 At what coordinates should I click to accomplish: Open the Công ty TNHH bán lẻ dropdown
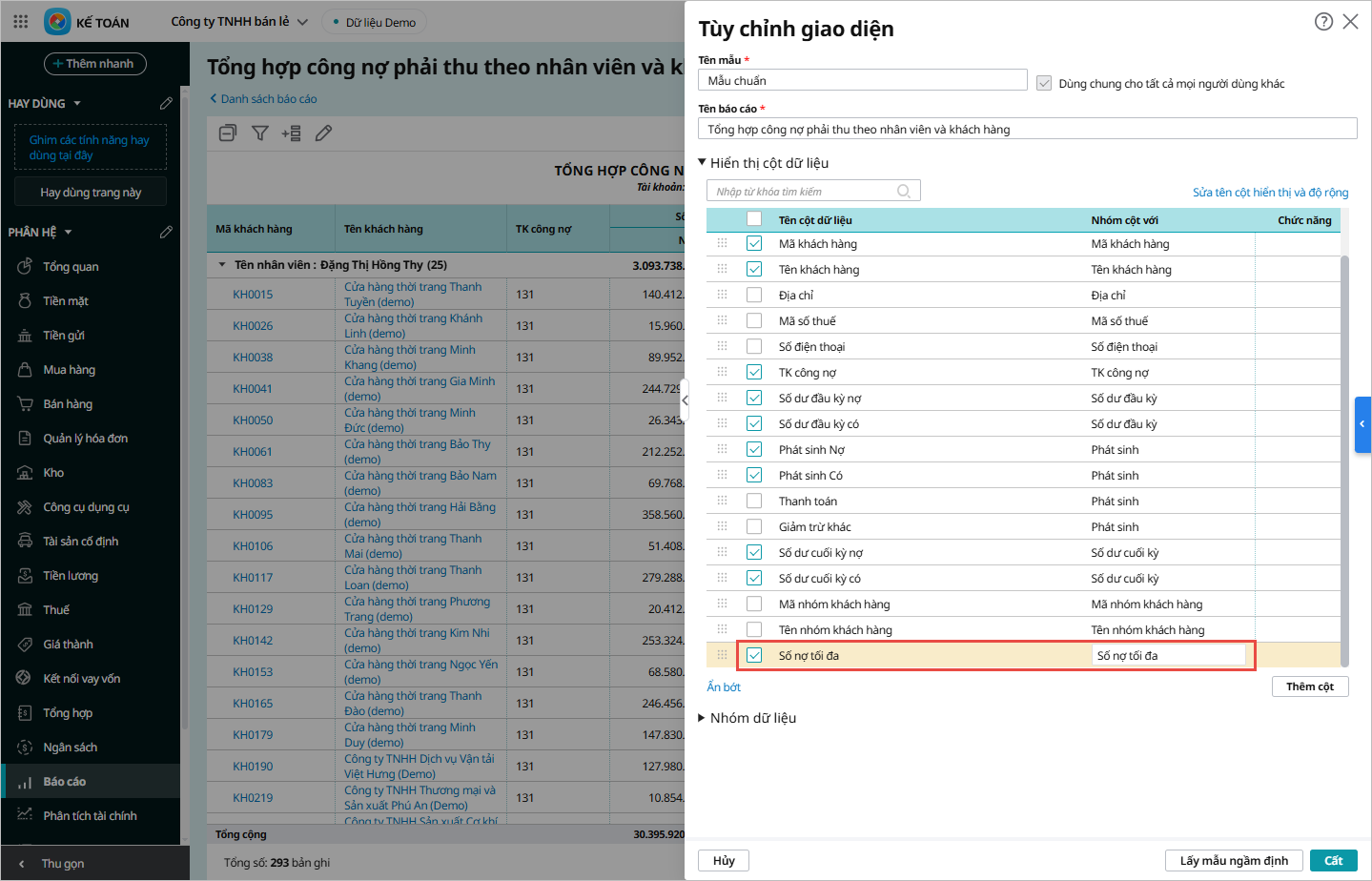[x=239, y=21]
